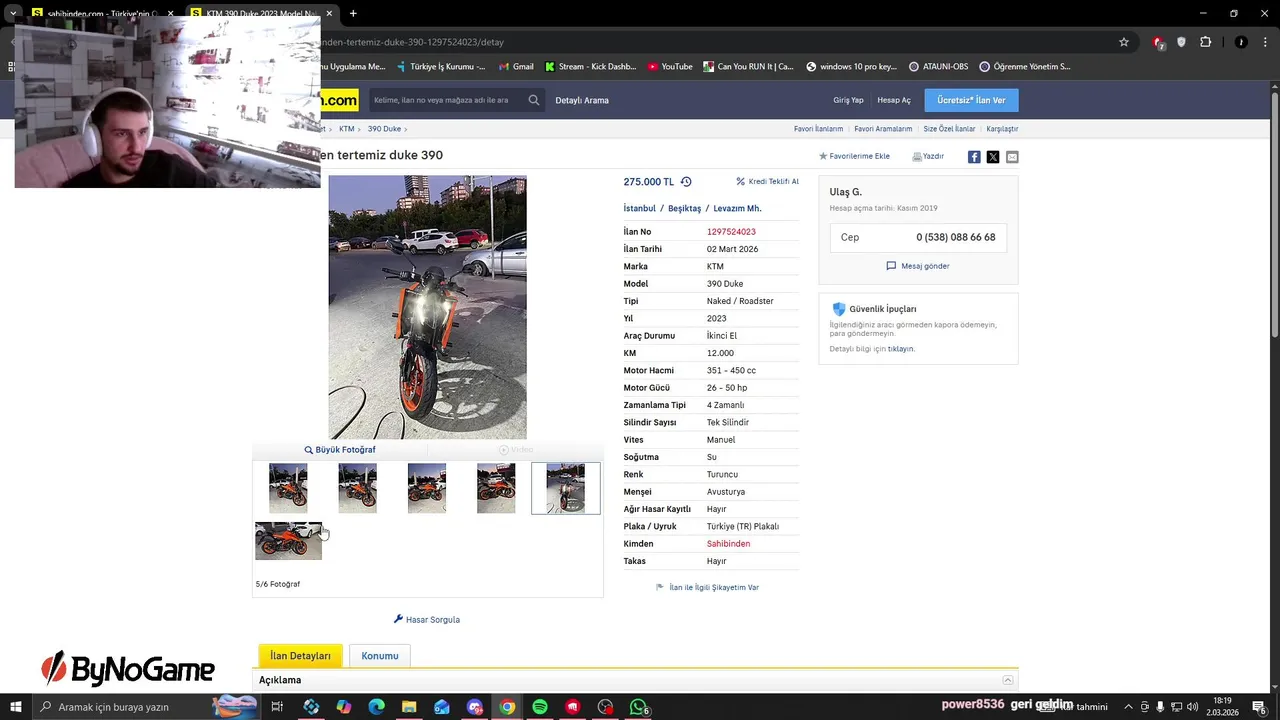This screenshot has width=1280, height=720.
Task: Open Öğrenme Yönetim bookmark
Action: 1024,67
